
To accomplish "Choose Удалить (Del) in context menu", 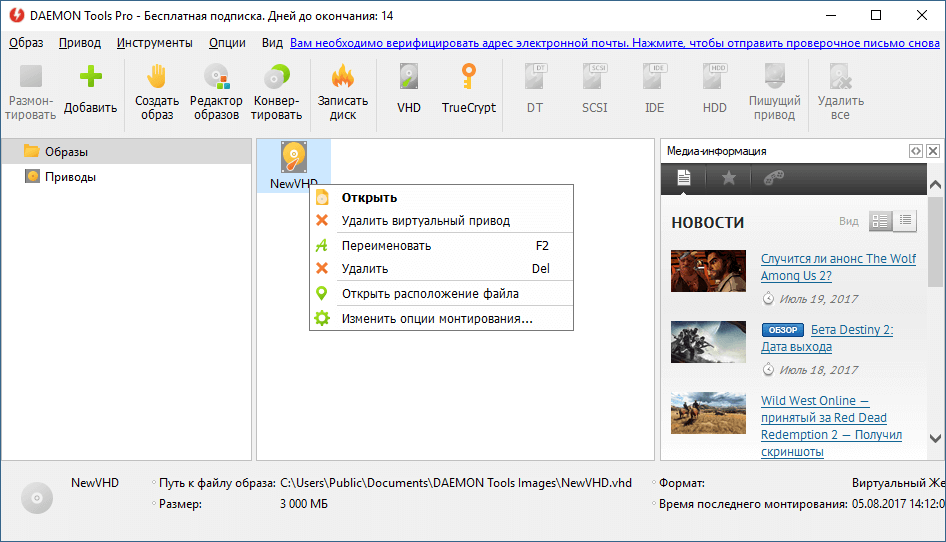I will pyautogui.click(x=442, y=269).
